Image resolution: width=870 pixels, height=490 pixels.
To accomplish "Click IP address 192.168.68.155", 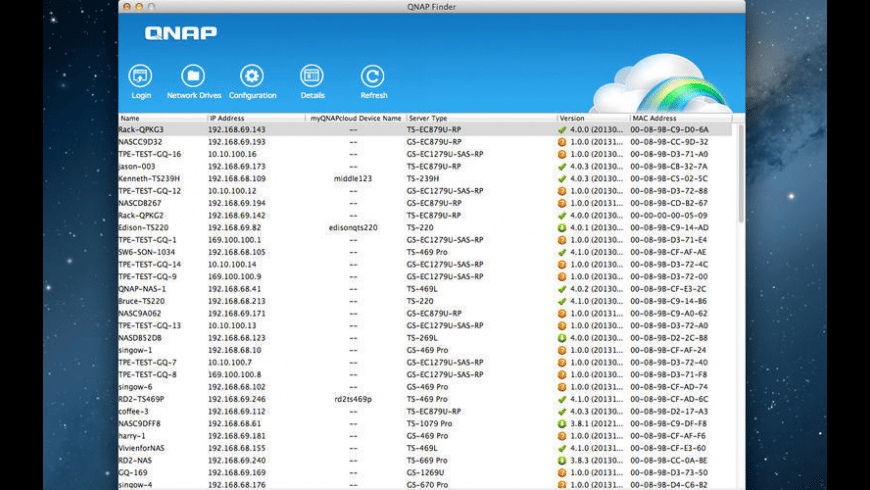I will tap(237, 448).
